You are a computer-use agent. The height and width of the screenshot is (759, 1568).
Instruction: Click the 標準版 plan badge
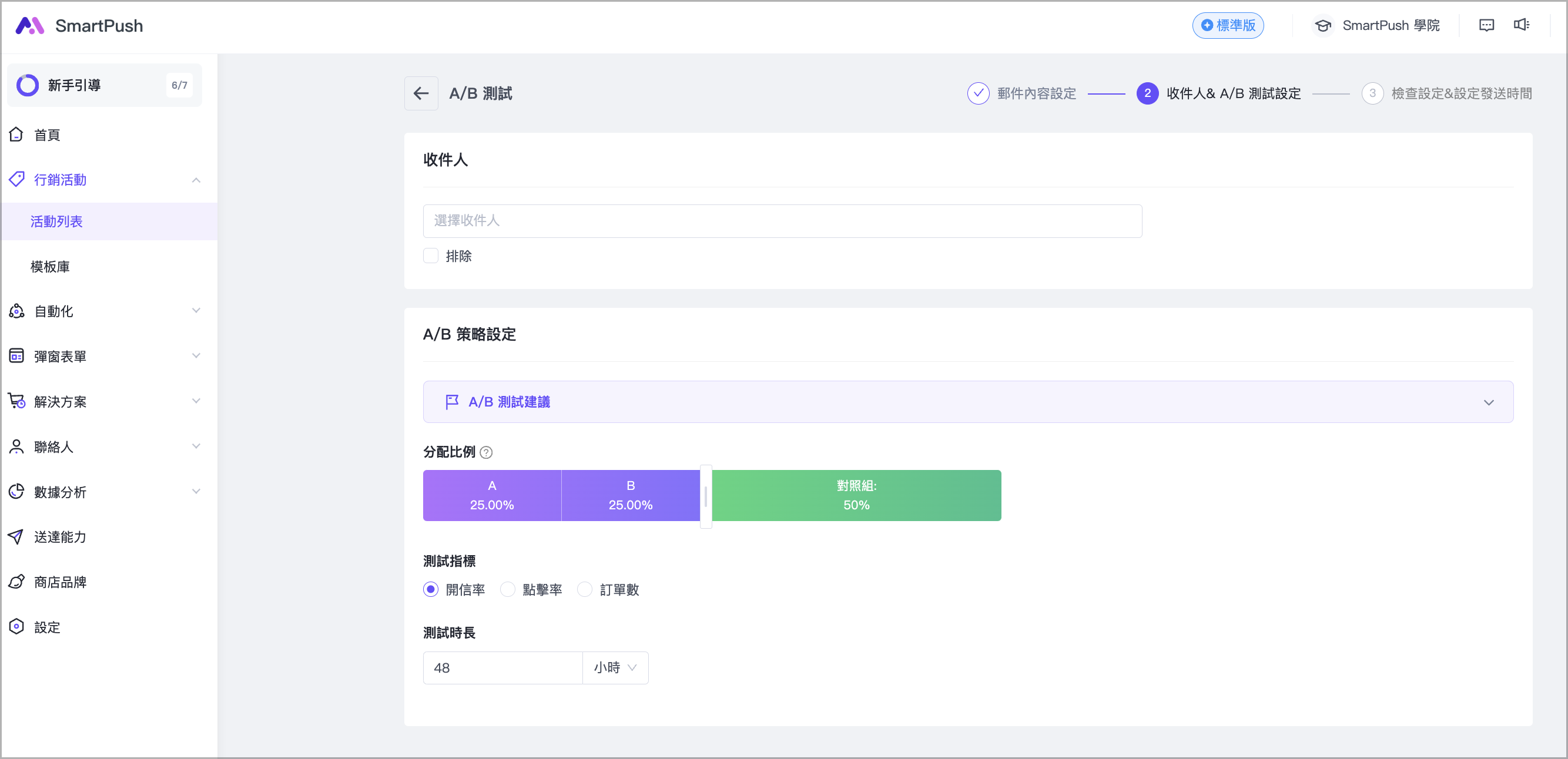[x=1227, y=26]
